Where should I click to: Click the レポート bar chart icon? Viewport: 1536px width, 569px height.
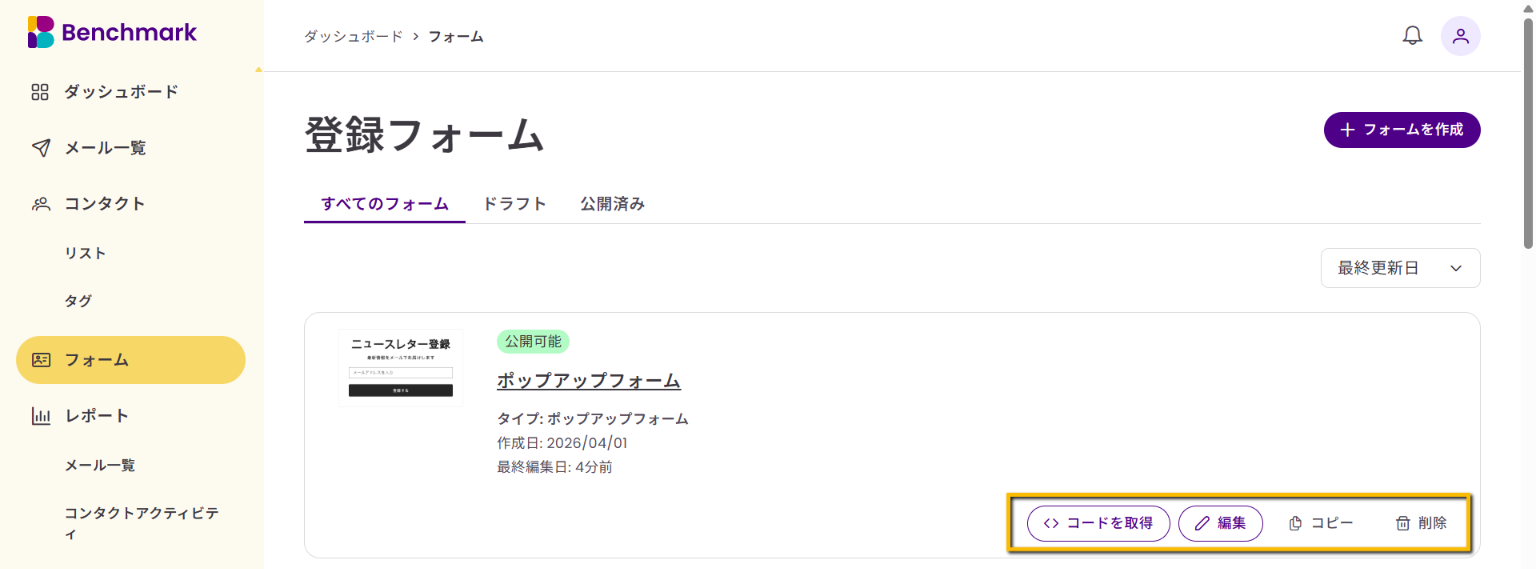(40, 416)
